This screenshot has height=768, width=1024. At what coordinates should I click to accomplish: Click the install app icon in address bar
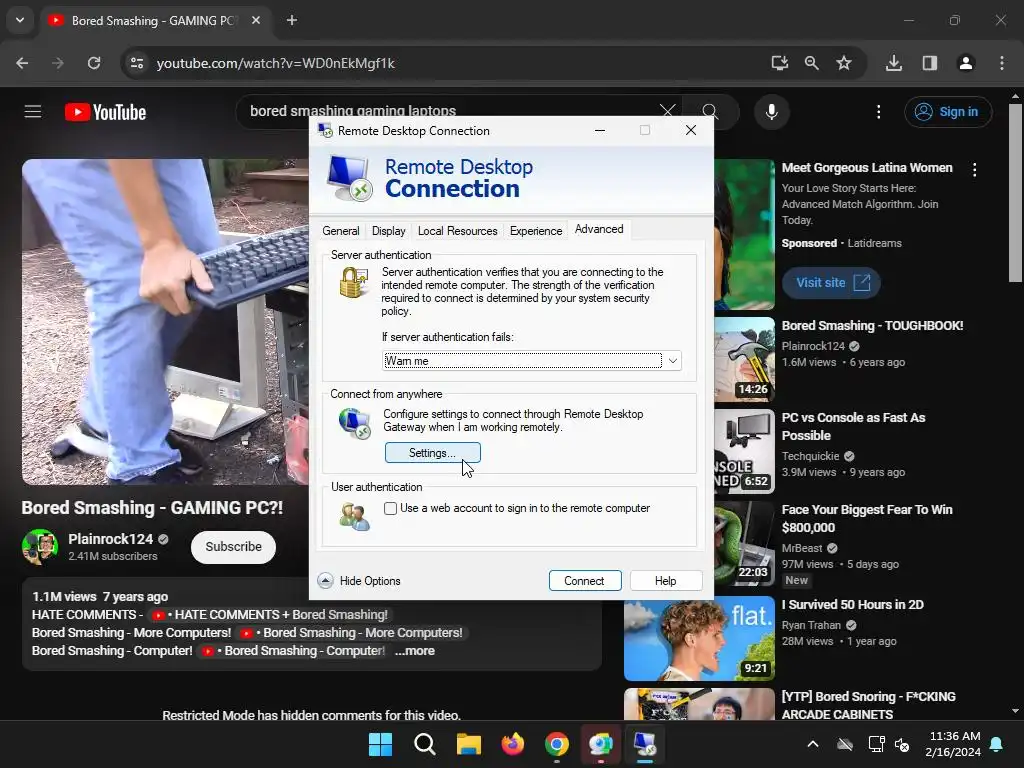pyautogui.click(x=779, y=63)
